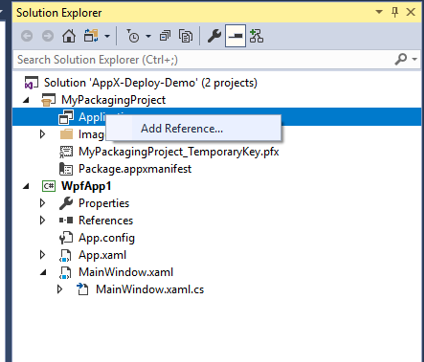This screenshot has width=424, height=362.
Task: Select MainWindow.xaml.cs in the tree
Action: [150, 289]
